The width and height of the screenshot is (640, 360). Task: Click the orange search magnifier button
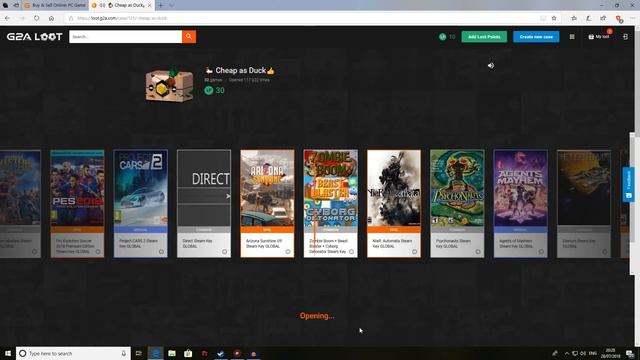pyautogui.click(x=189, y=37)
